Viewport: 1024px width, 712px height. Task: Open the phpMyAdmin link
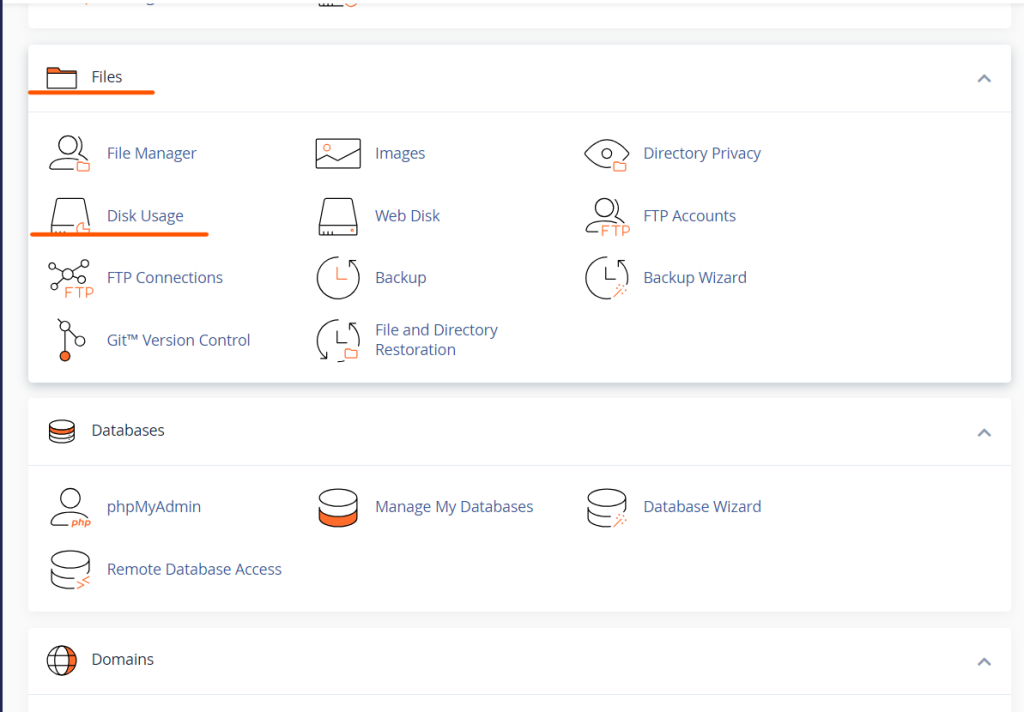(x=154, y=507)
